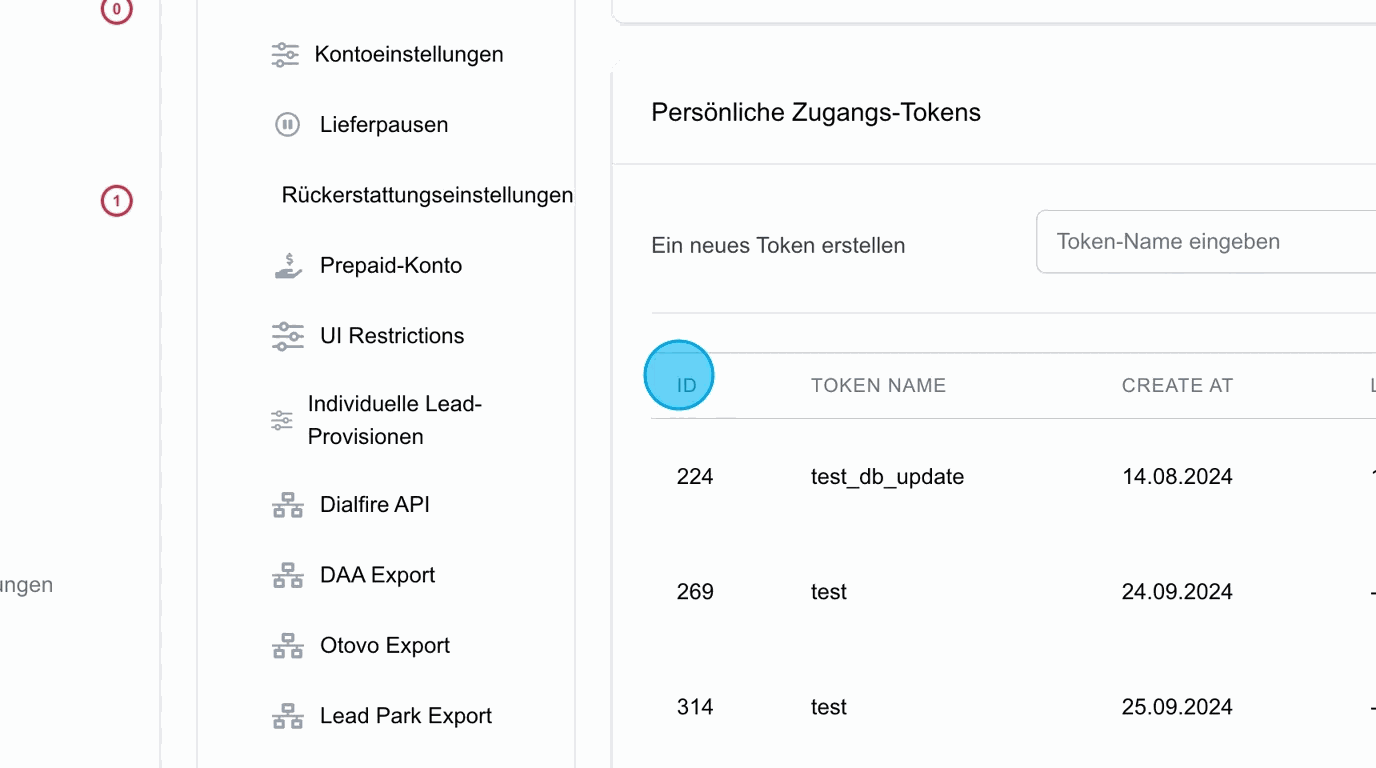Image resolution: width=1376 pixels, height=768 pixels.
Task: Click the Persönliche Zugangs-Tokens heading
Action: pos(816,112)
